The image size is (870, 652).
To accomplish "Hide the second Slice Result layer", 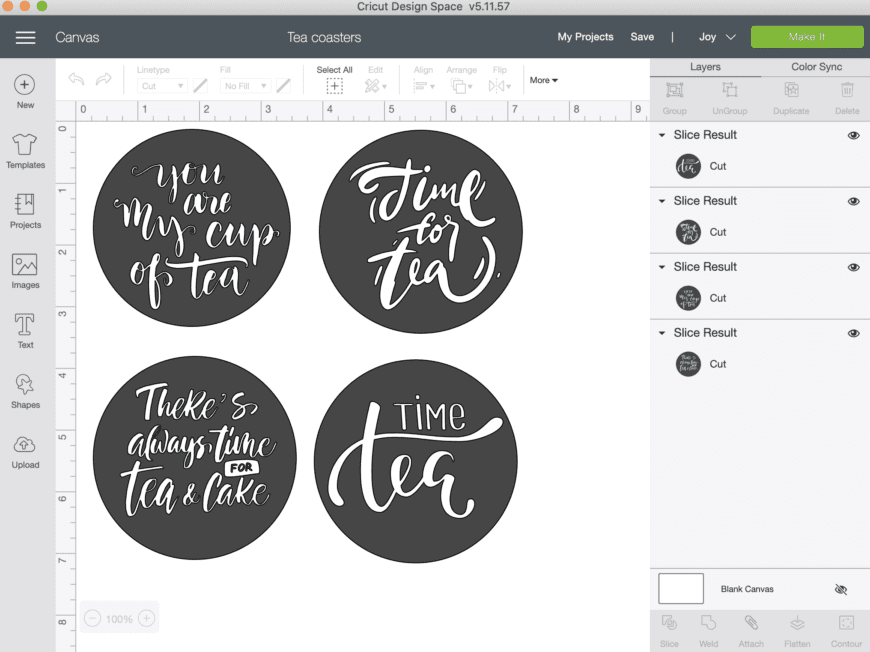I will click(x=853, y=201).
